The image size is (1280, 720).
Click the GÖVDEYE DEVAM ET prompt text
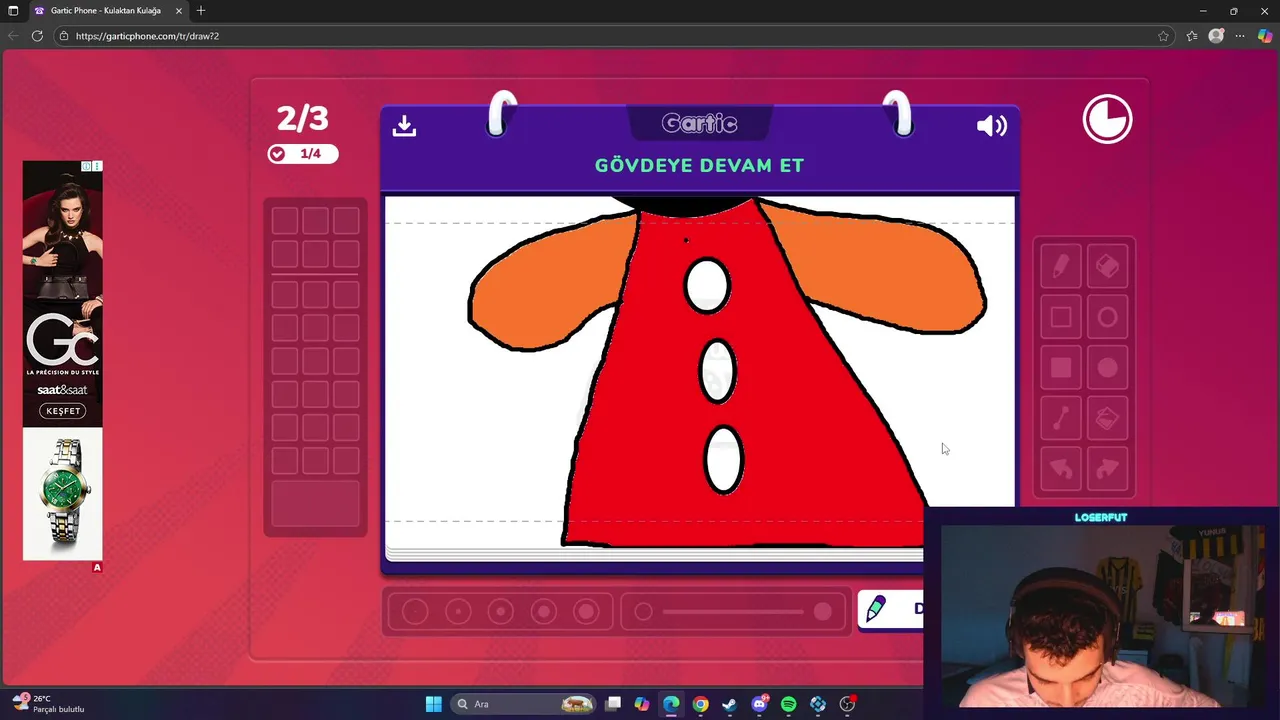[x=699, y=166]
